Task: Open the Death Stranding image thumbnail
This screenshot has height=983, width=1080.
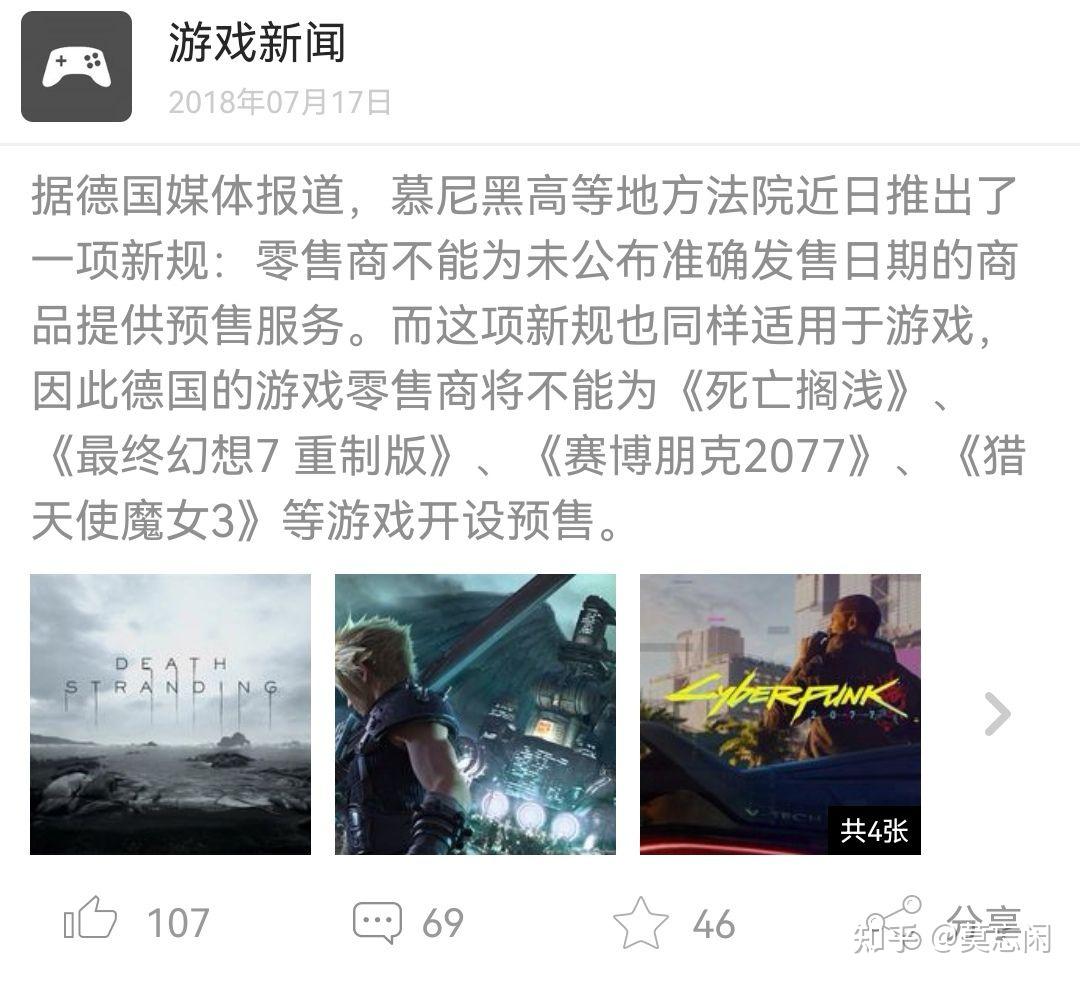Action: tap(170, 714)
